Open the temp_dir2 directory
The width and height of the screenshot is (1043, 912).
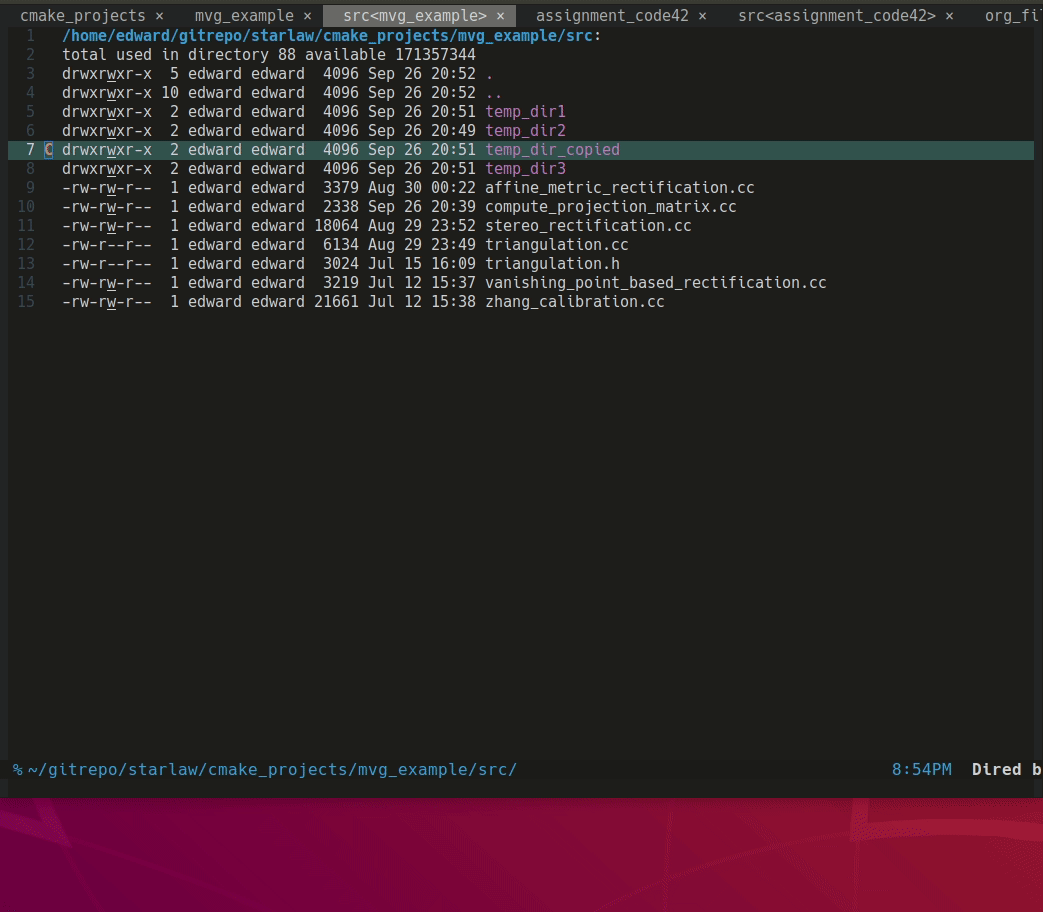click(x=525, y=130)
